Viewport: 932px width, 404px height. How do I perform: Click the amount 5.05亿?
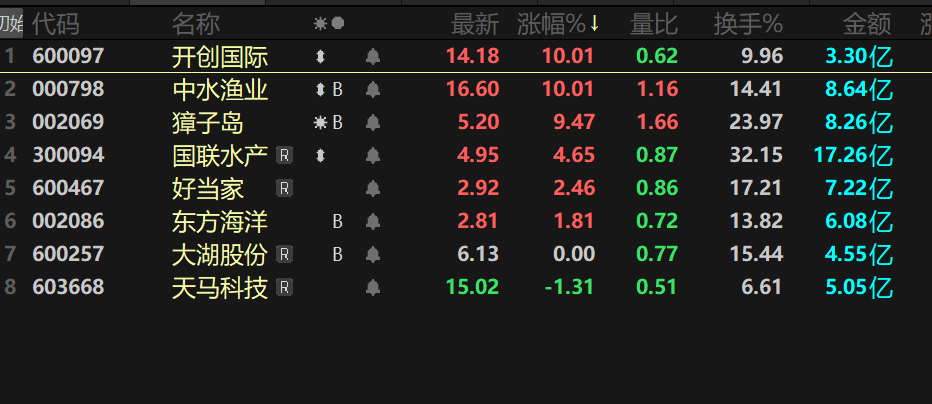859,287
